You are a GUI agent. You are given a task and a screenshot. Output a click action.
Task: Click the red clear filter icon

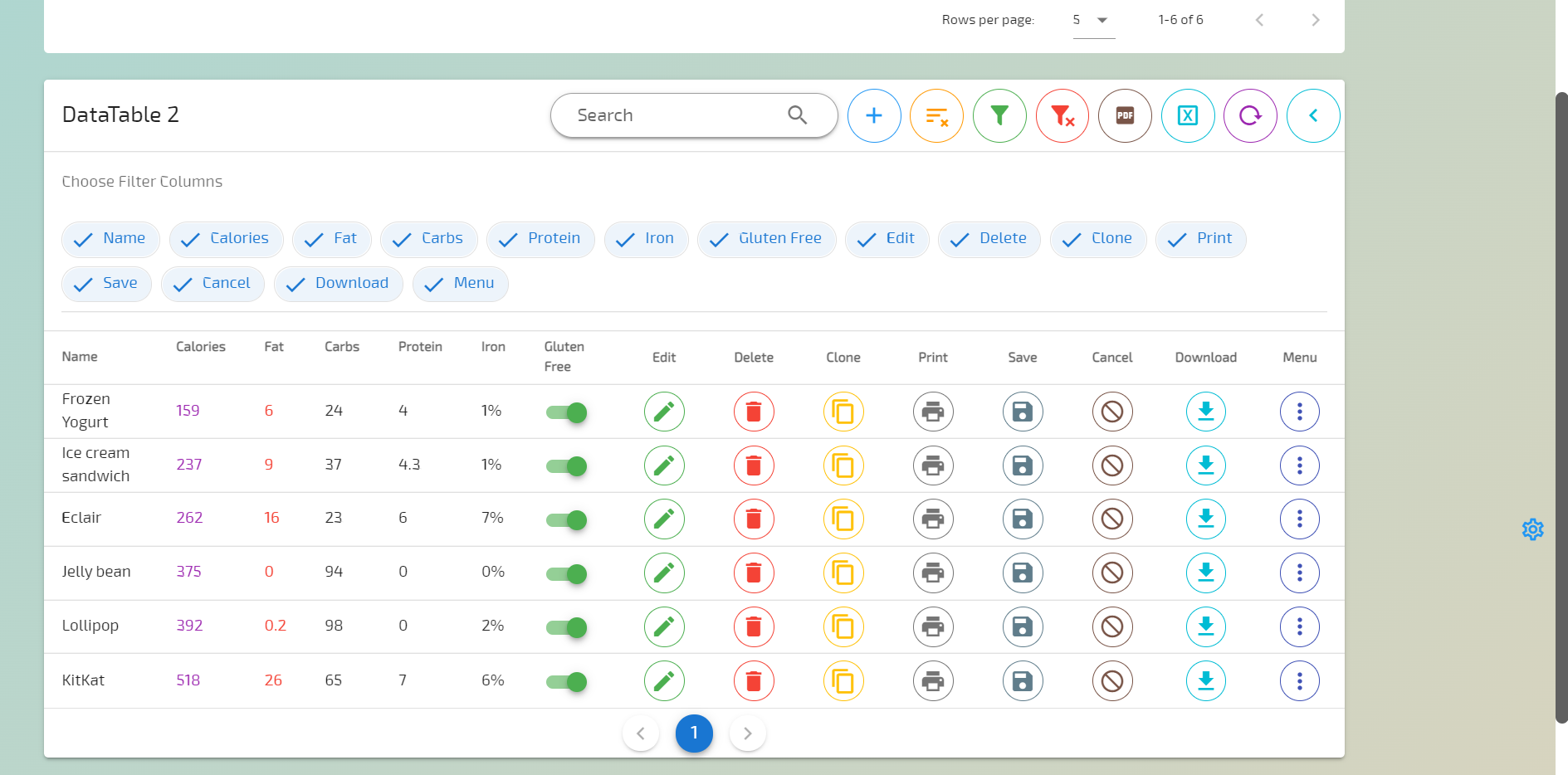[x=1062, y=116]
